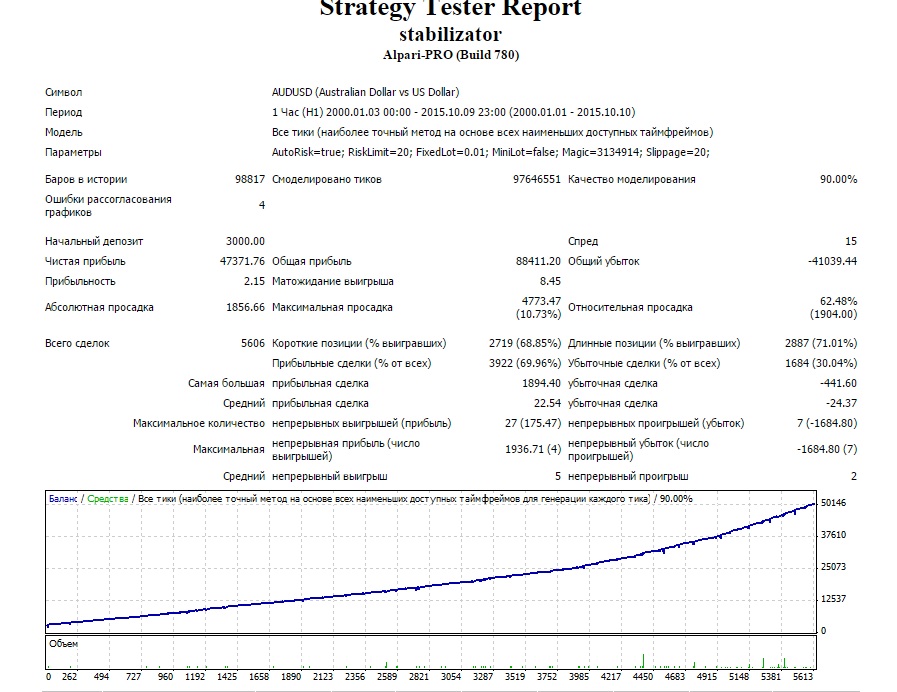Click the "Баров в истории" label
Screen dimensions: 897x692
point(86,179)
